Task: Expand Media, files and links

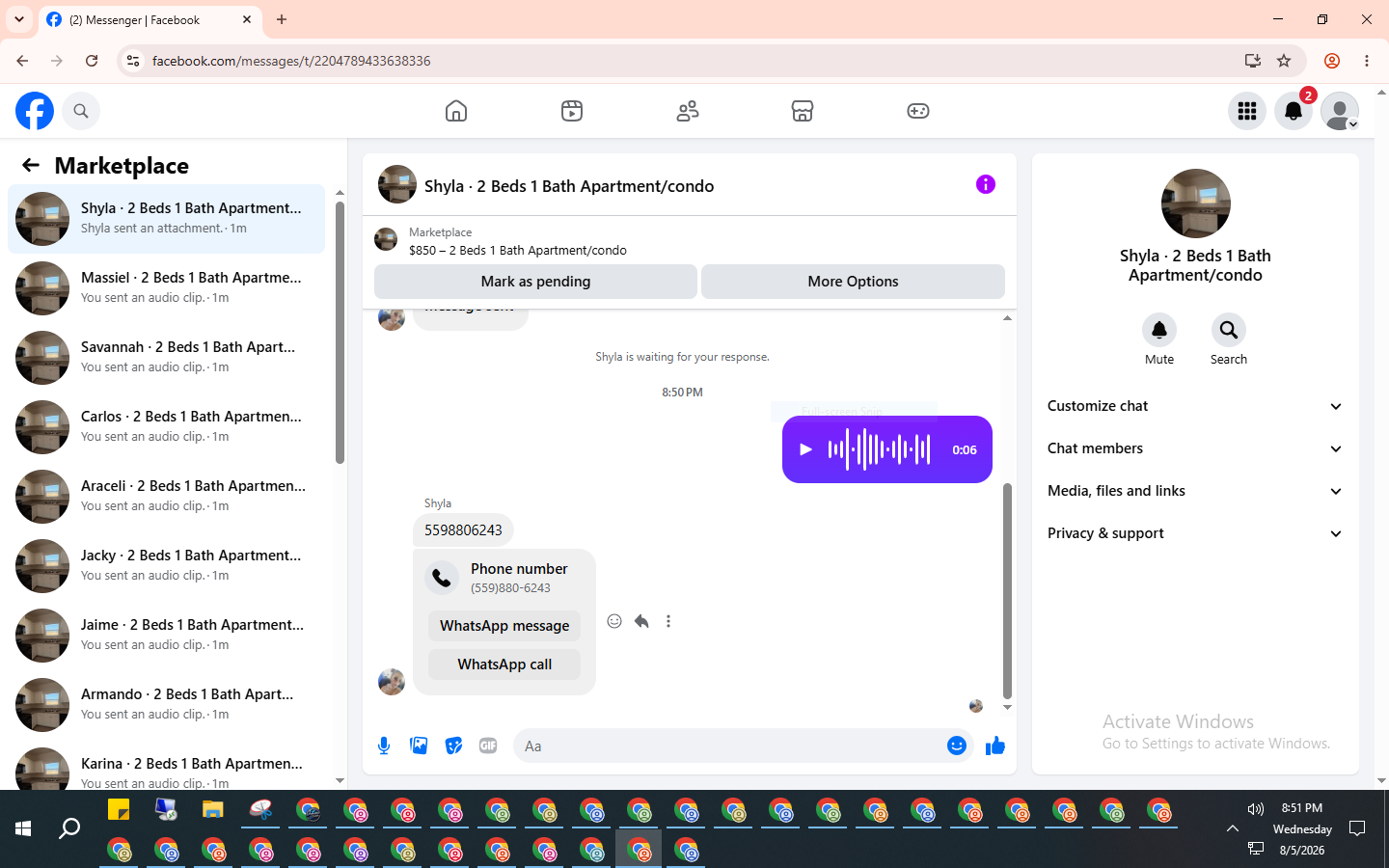Action: [x=1195, y=491]
